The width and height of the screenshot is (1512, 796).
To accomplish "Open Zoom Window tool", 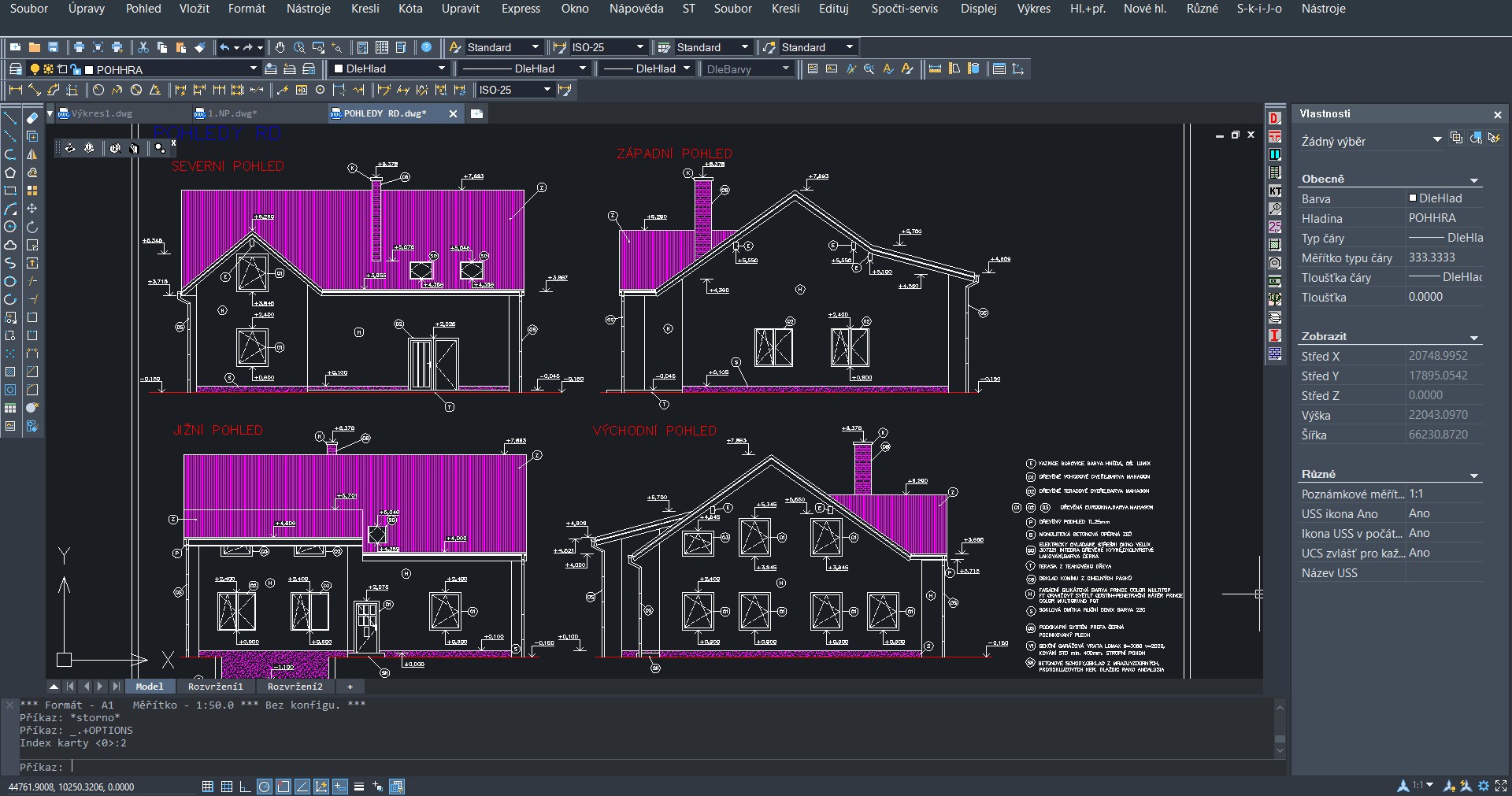I will 318,47.
